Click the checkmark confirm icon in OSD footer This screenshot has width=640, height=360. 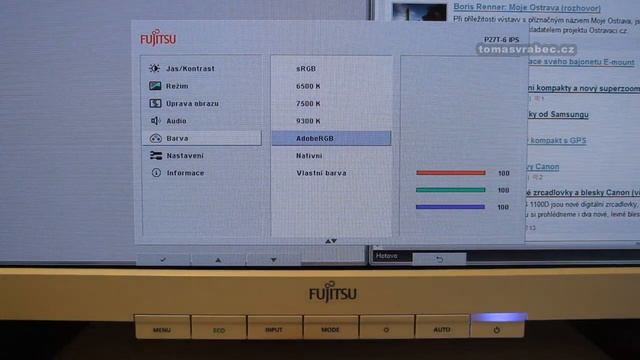coord(163,260)
